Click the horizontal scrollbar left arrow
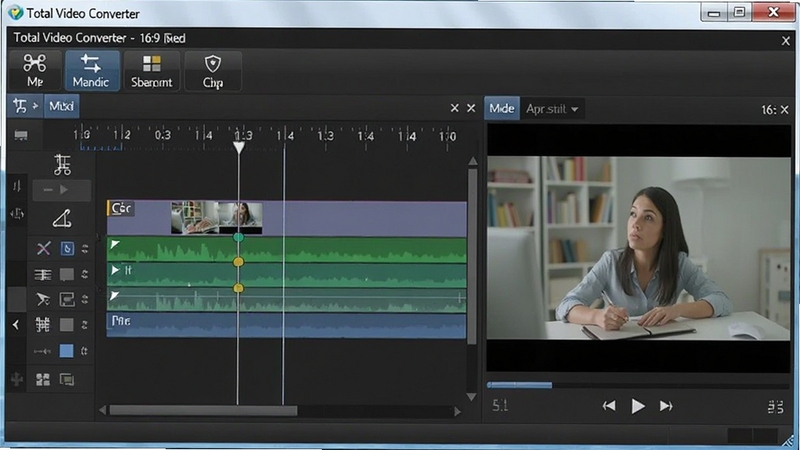The image size is (800, 450). pyautogui.click(x=103, y=410)
